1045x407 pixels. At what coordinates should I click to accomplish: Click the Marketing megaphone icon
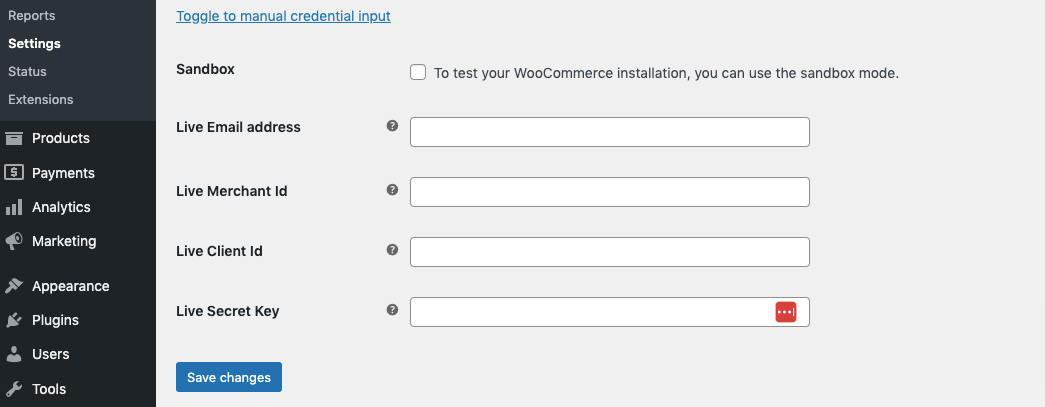(x=14, y=241)
